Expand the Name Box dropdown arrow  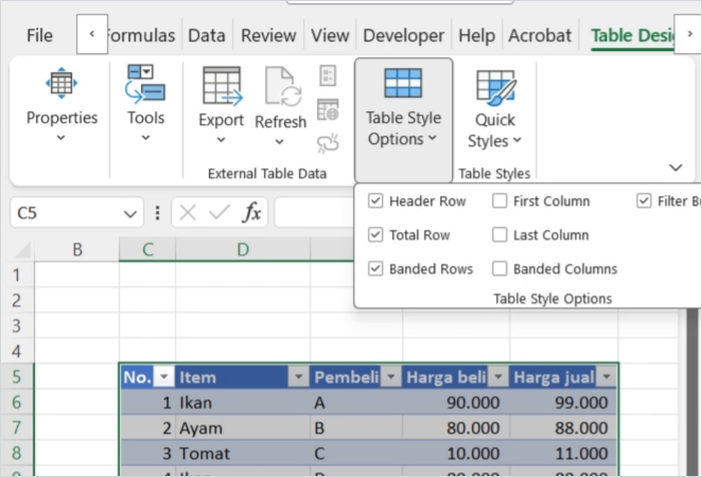130,214
